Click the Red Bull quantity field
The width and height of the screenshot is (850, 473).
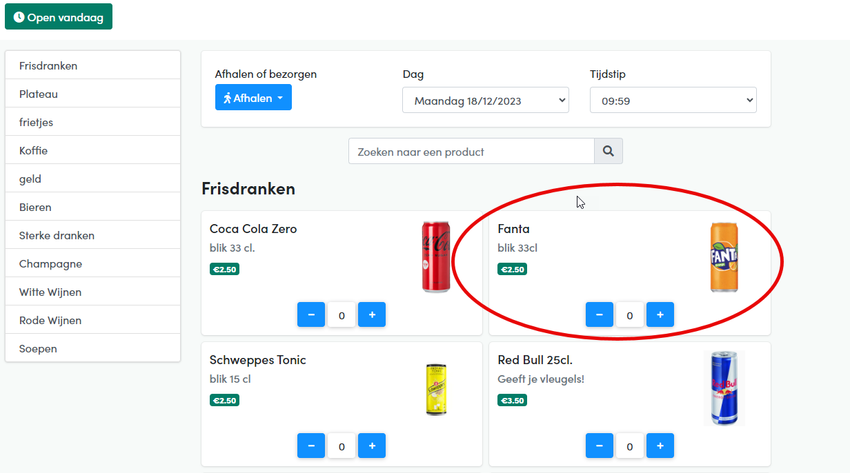(x=629, y=446)
